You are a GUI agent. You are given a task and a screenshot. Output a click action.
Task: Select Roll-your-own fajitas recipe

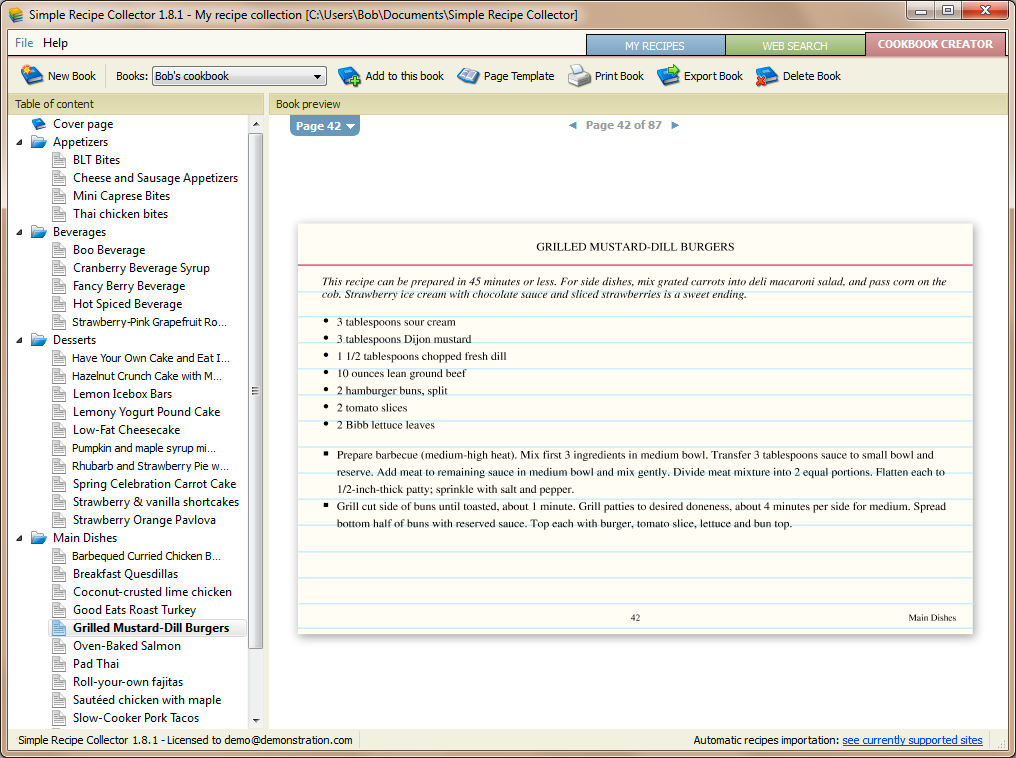[128, 682]
